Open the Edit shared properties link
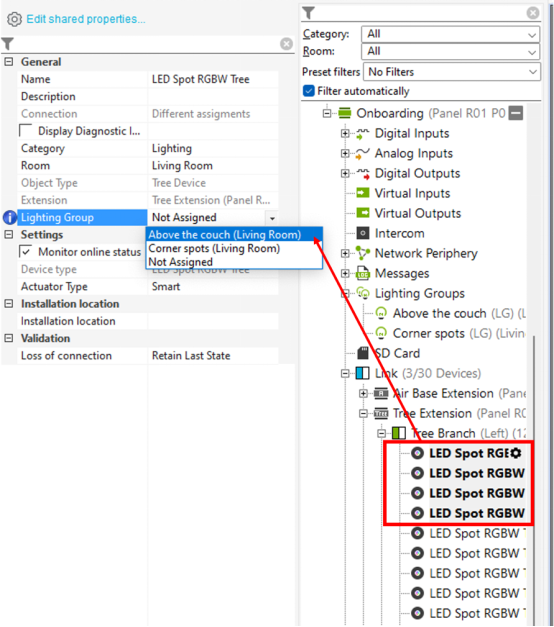The image size is (554, 627). [86, 19]
